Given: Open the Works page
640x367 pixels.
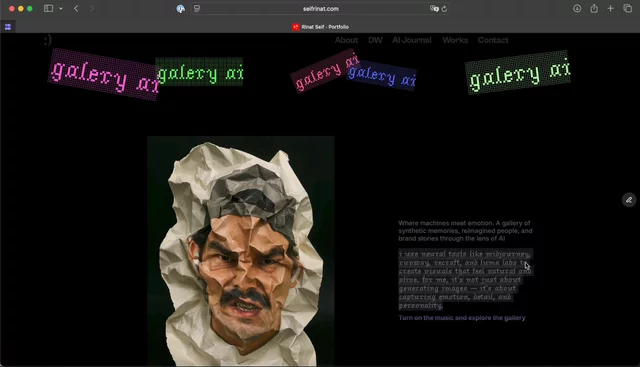Looking at the screenshot, I should pos(455,40).
